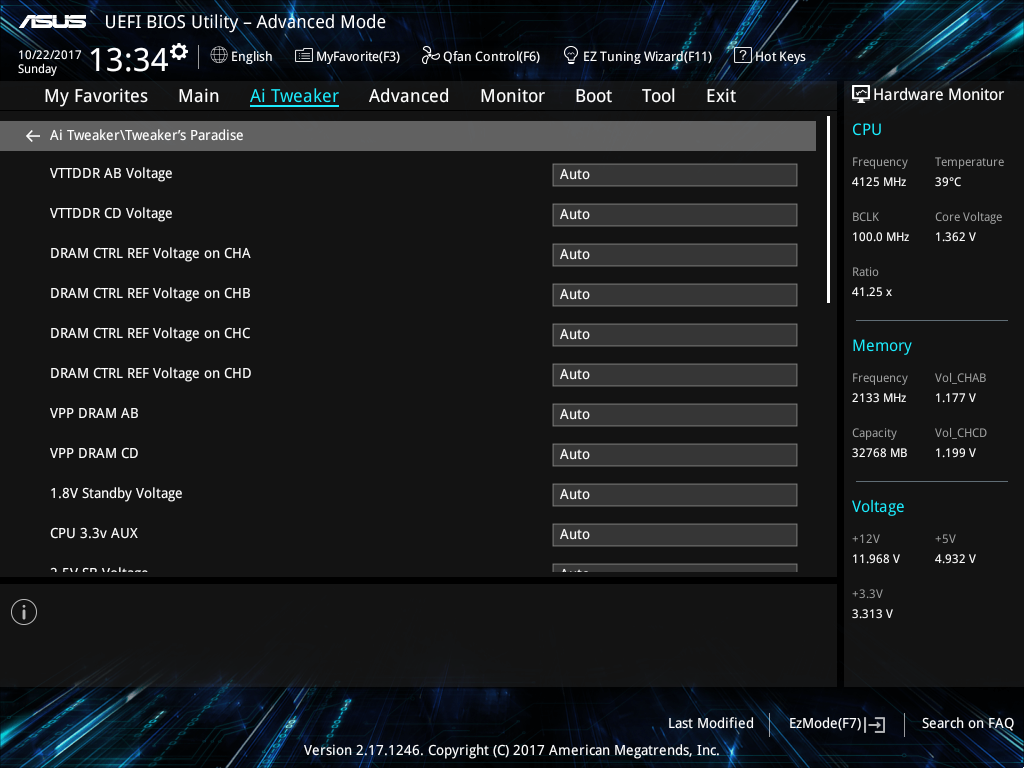Click the EZ Tuning Wizard bulb icon
This screenshot has height=768, width=1024.
tap(571, 56)
